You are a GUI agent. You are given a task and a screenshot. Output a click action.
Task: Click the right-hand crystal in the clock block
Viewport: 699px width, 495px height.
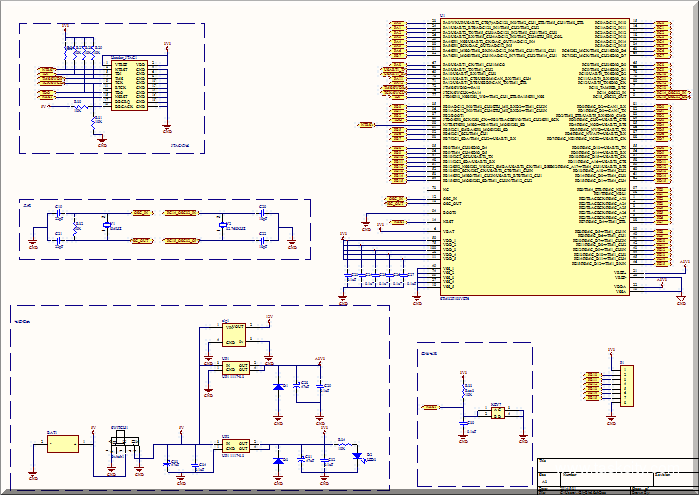tap(223, 226)
